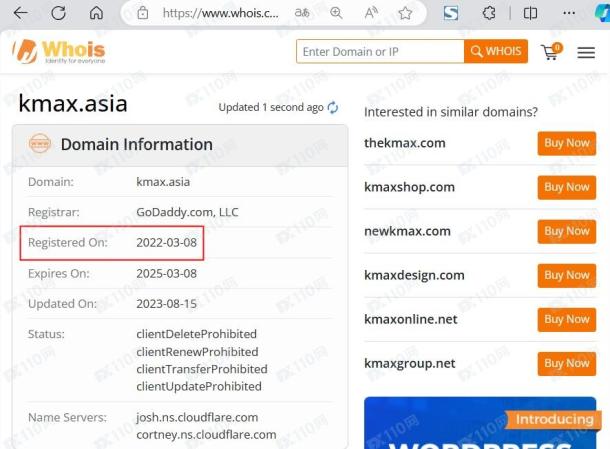Viewport: 610px width, 449px height.
Task: Click the translate page icon in address bar
Action: pos(302,13)
